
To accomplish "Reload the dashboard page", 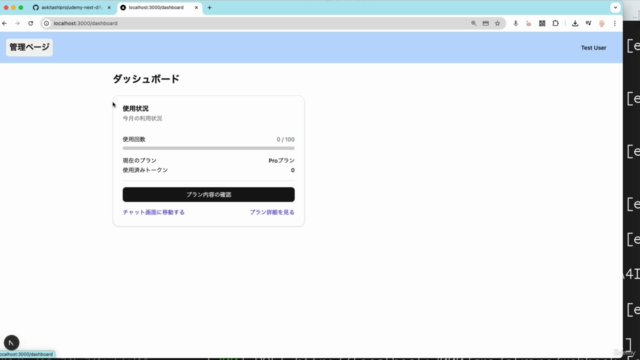I will point(31,24).
